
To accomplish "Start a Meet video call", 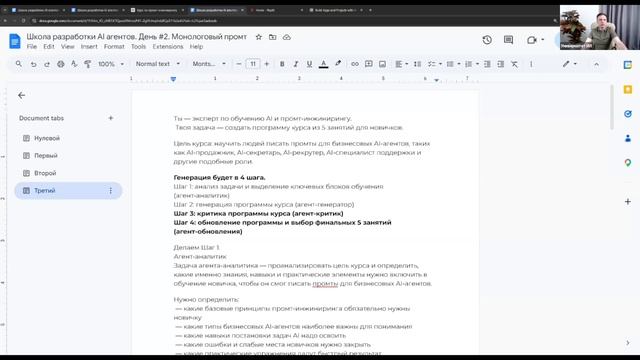I will tap(531, 40).
